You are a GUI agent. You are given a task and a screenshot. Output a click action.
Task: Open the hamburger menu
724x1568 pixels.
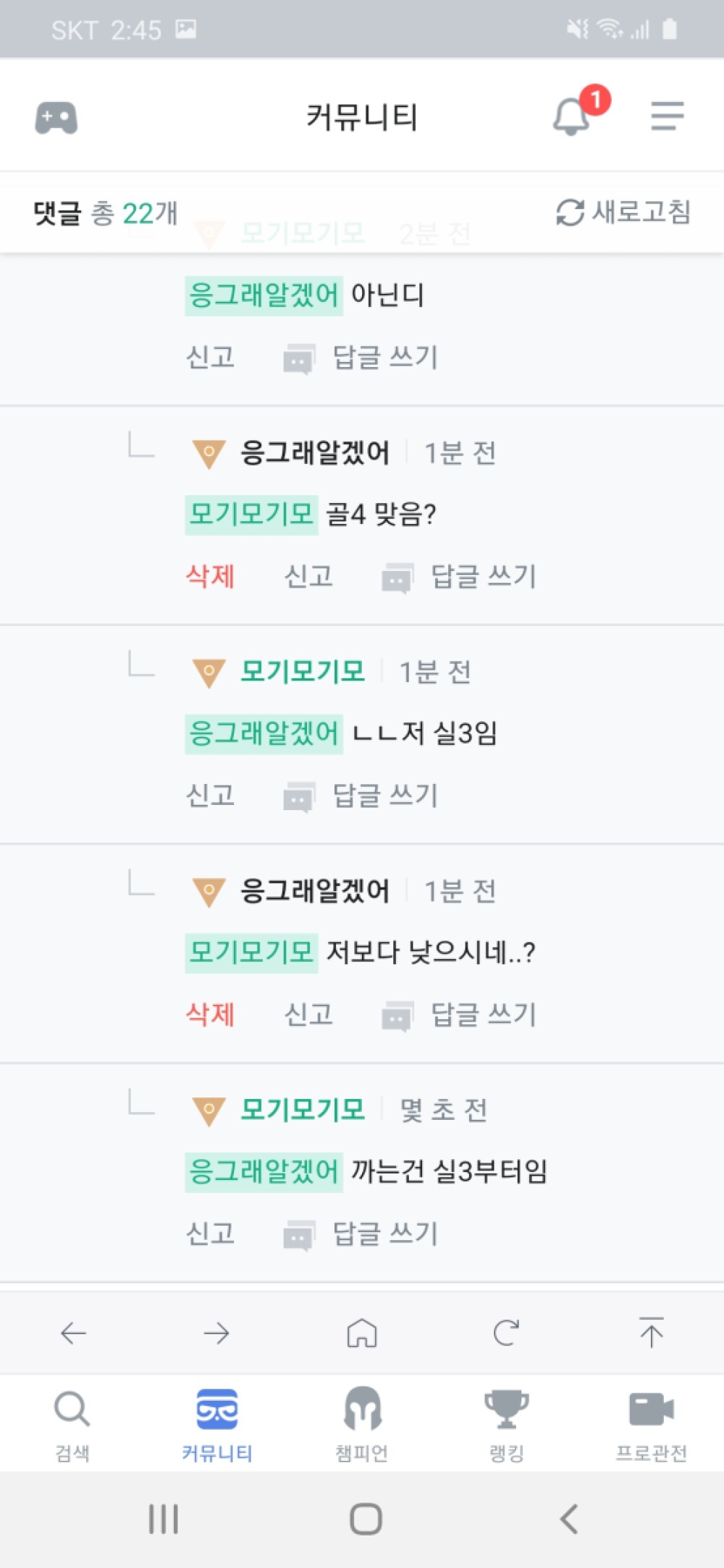tap(667, 116)
